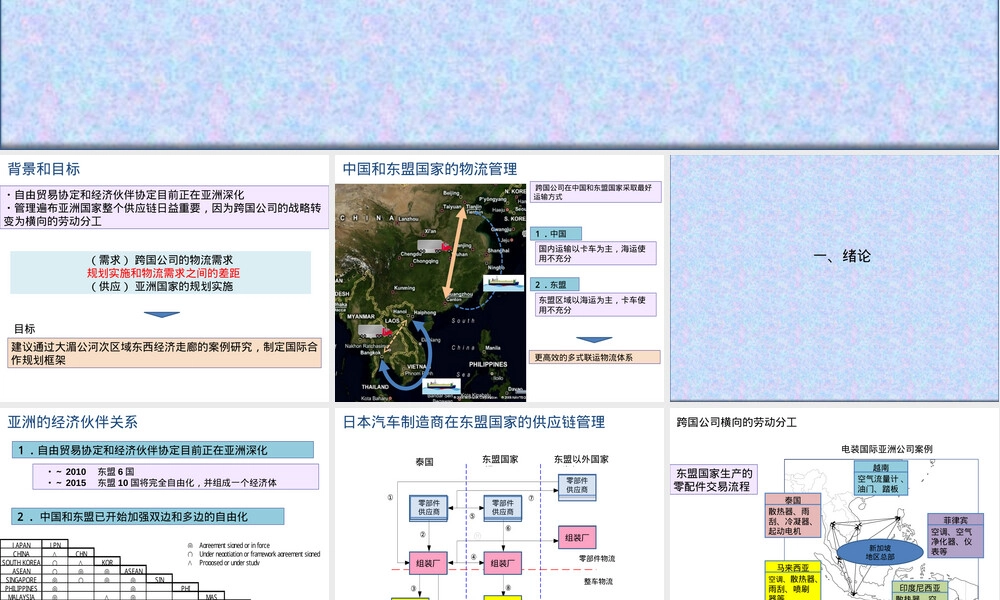The height and width of the screenshot is (600, 1000).
Task: Click the bar 2．中国和东盟已开始加强双边和多边的自由化
Action: (x=148, y=516)
